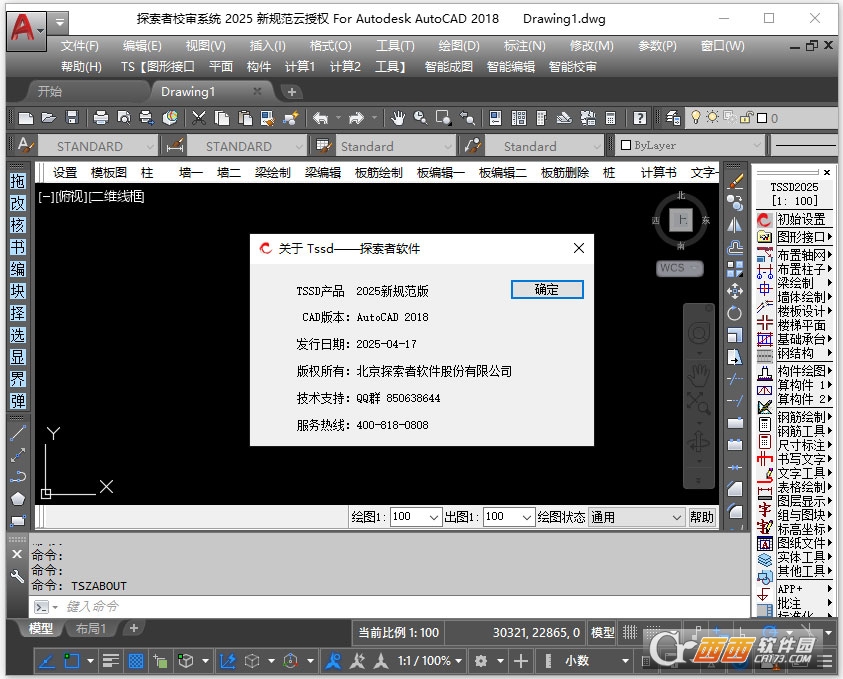Click the Undo arrow icon

[320, 118]
